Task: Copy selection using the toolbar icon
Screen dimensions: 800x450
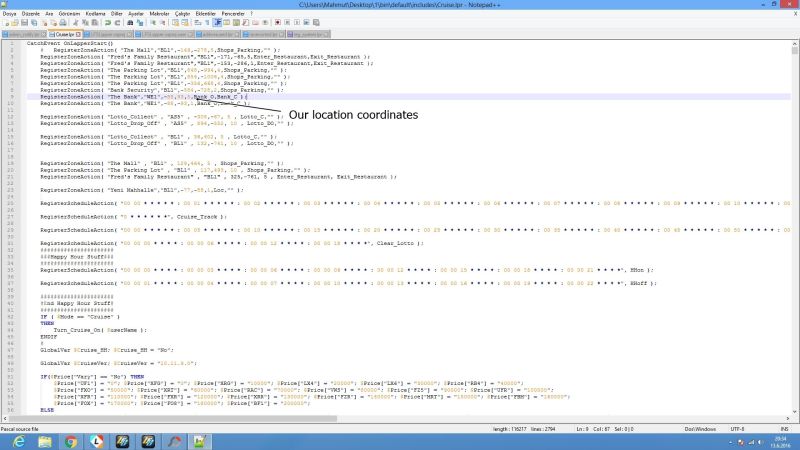Action: tap(85, 22)
